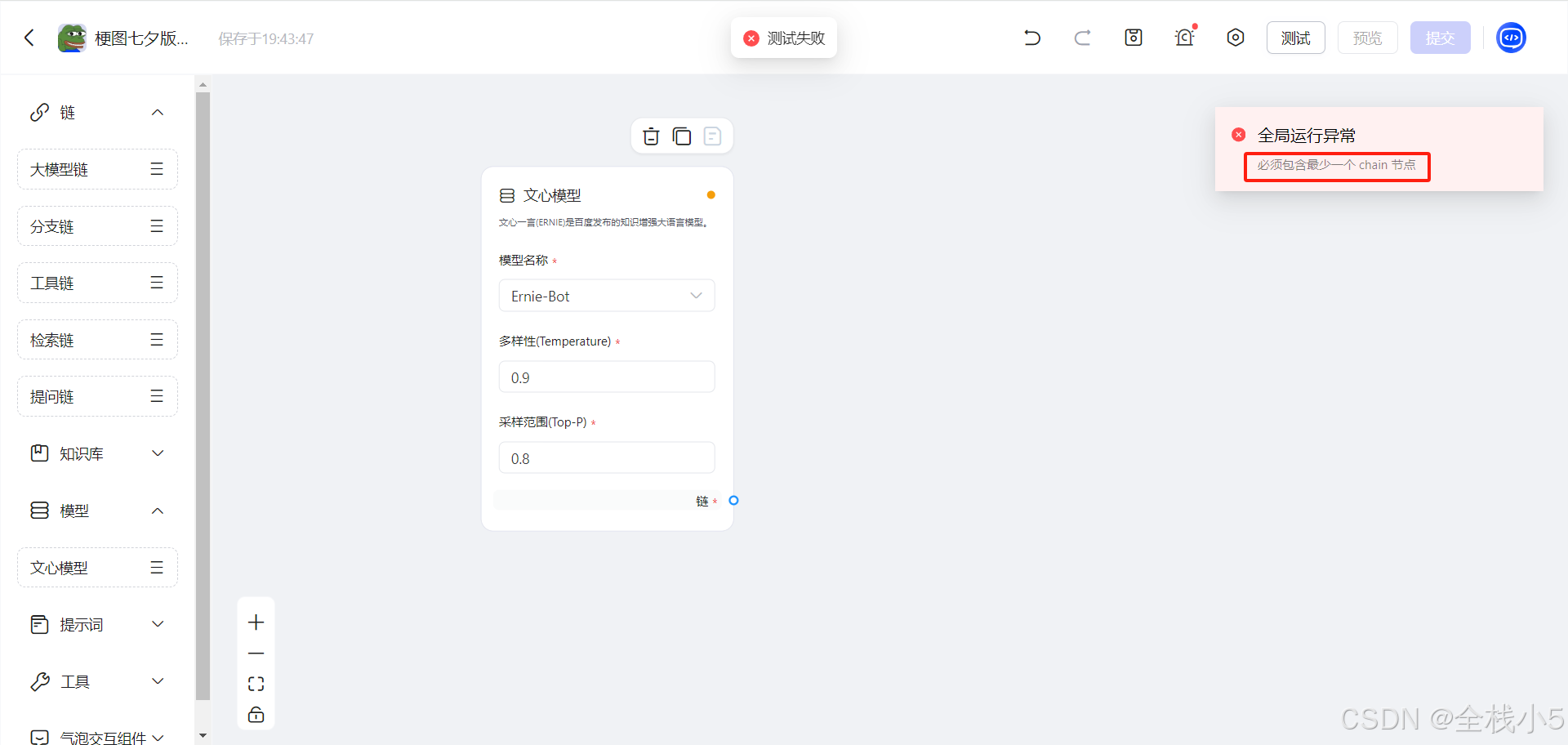
Task: Click the 保存于19:43:47 saved timestamp
Action: pyautogui.click(x=266, y=39)
